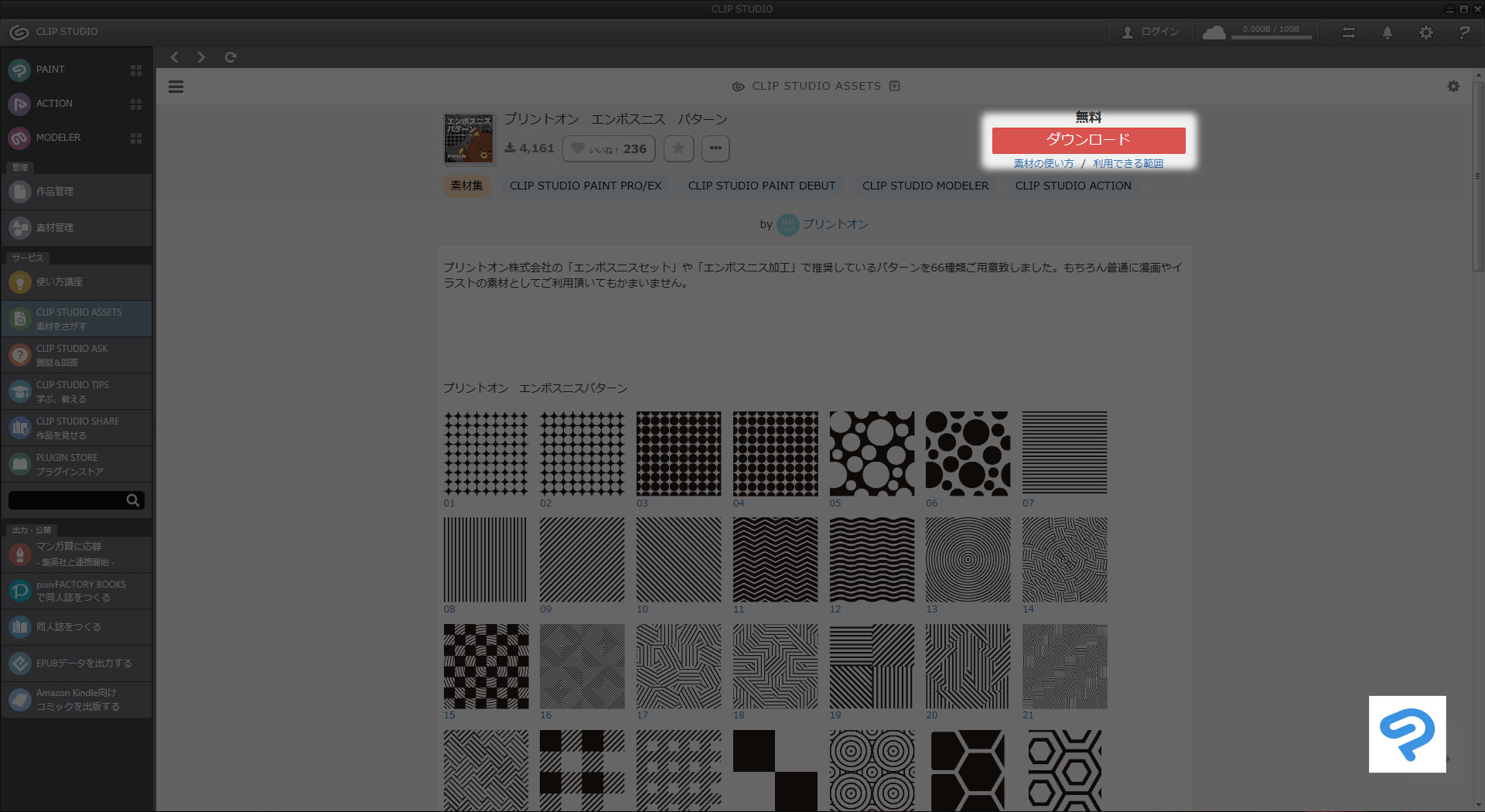Viewport: 1485px width, 812px height.
Task: Open pattern thumbnail 05 with circles
Action: point(872,453)
